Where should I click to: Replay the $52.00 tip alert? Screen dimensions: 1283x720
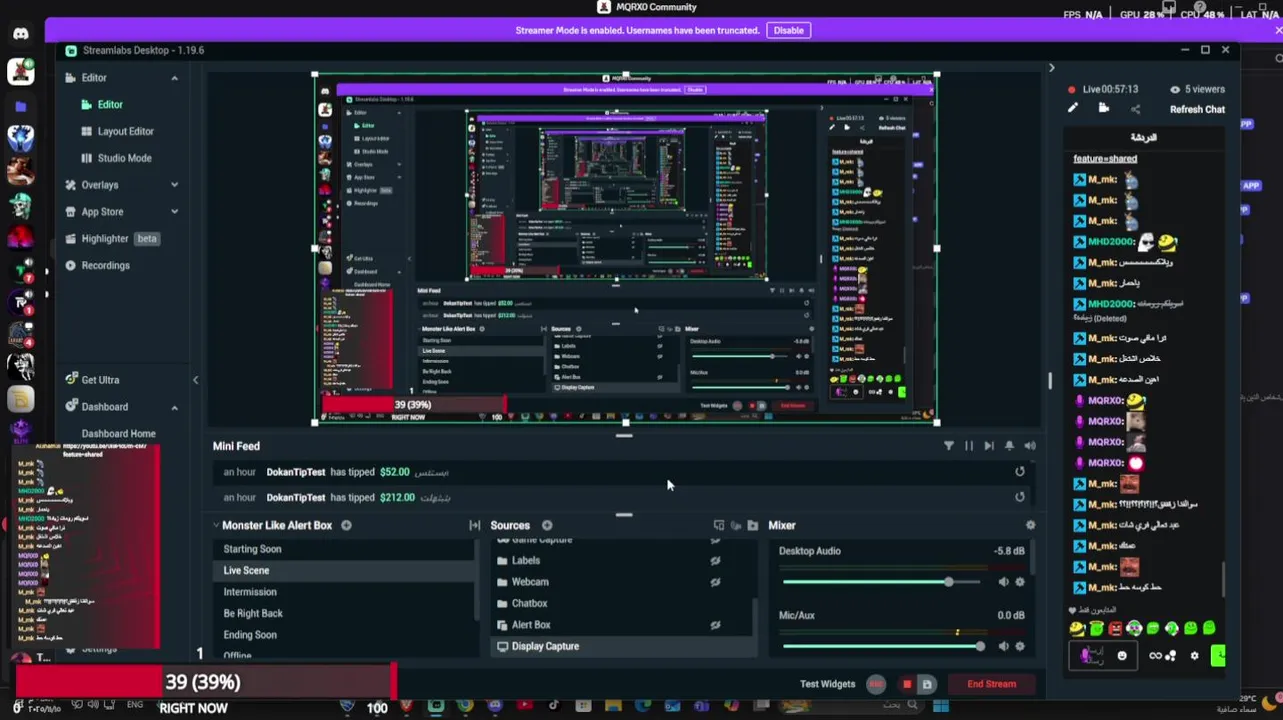[x=1020, y=472]
